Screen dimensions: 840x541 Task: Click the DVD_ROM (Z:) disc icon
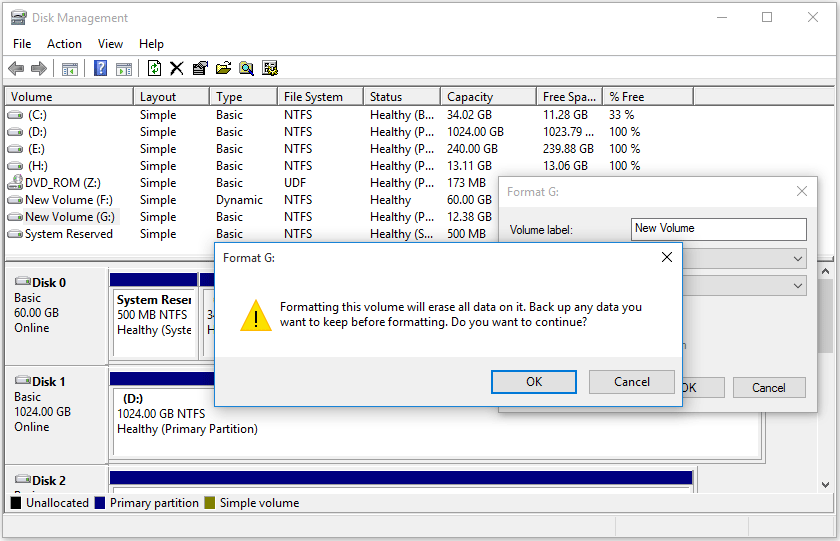pos(15,183)
